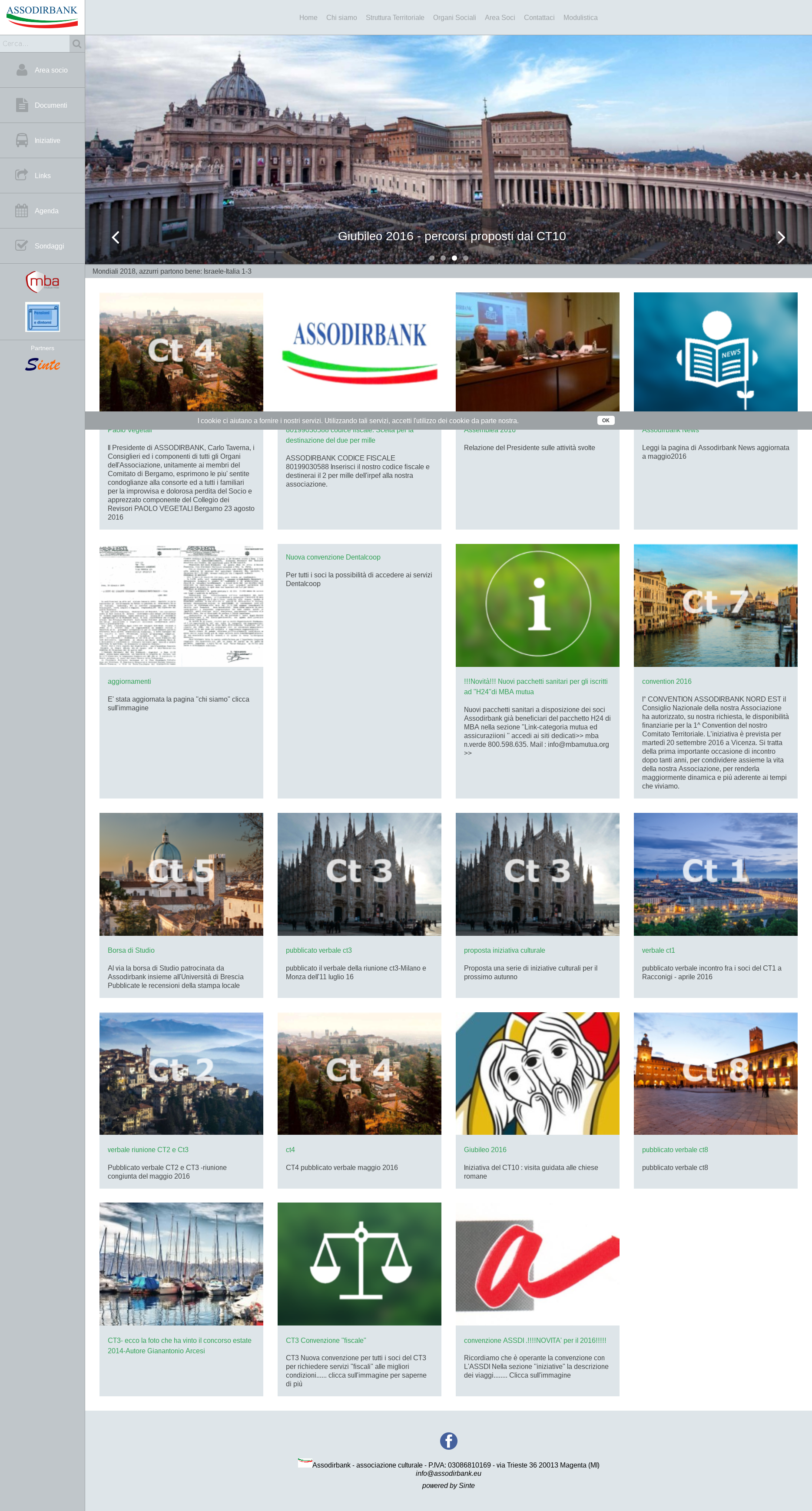Click the Sinte partner logo
The image size is (812, 1511).
click(x=42, y=364)
